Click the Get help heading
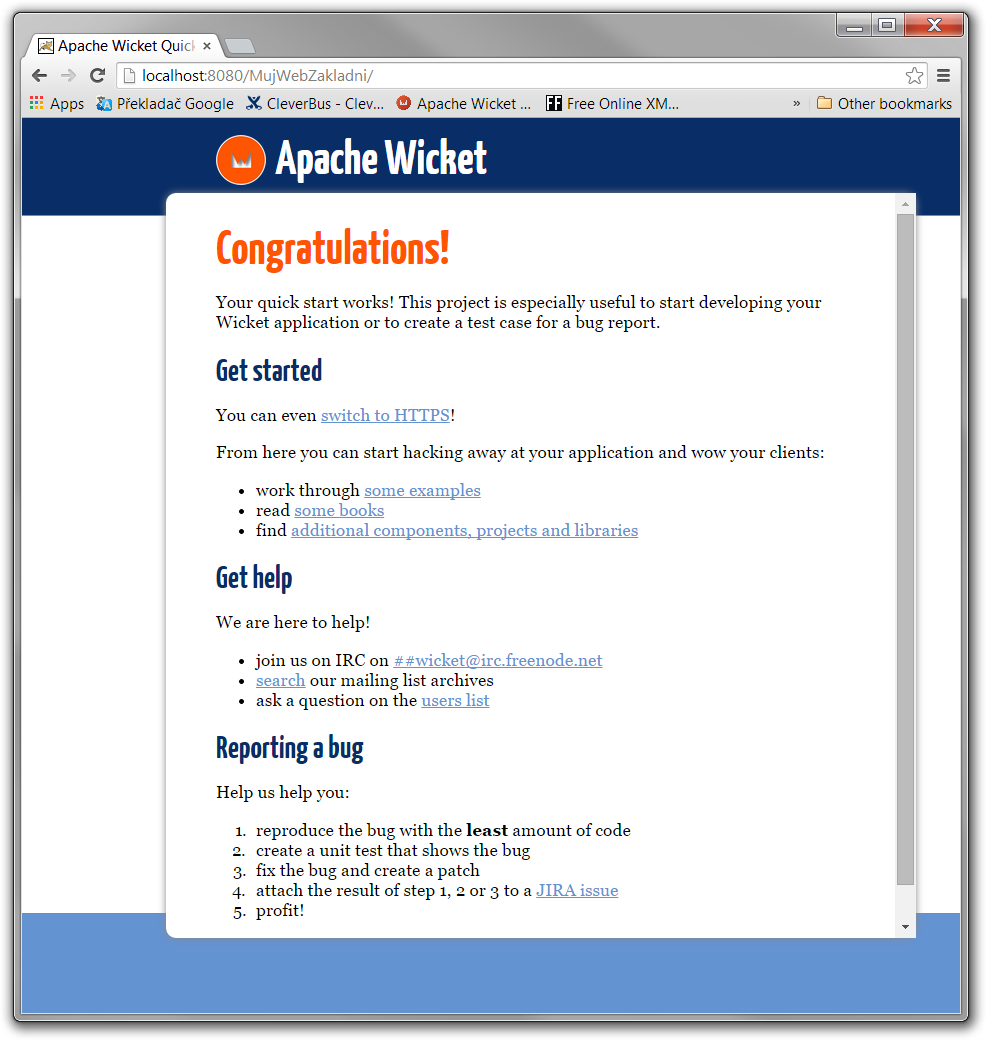Viewport: 987px width, 1041px height. click(254, 578)
